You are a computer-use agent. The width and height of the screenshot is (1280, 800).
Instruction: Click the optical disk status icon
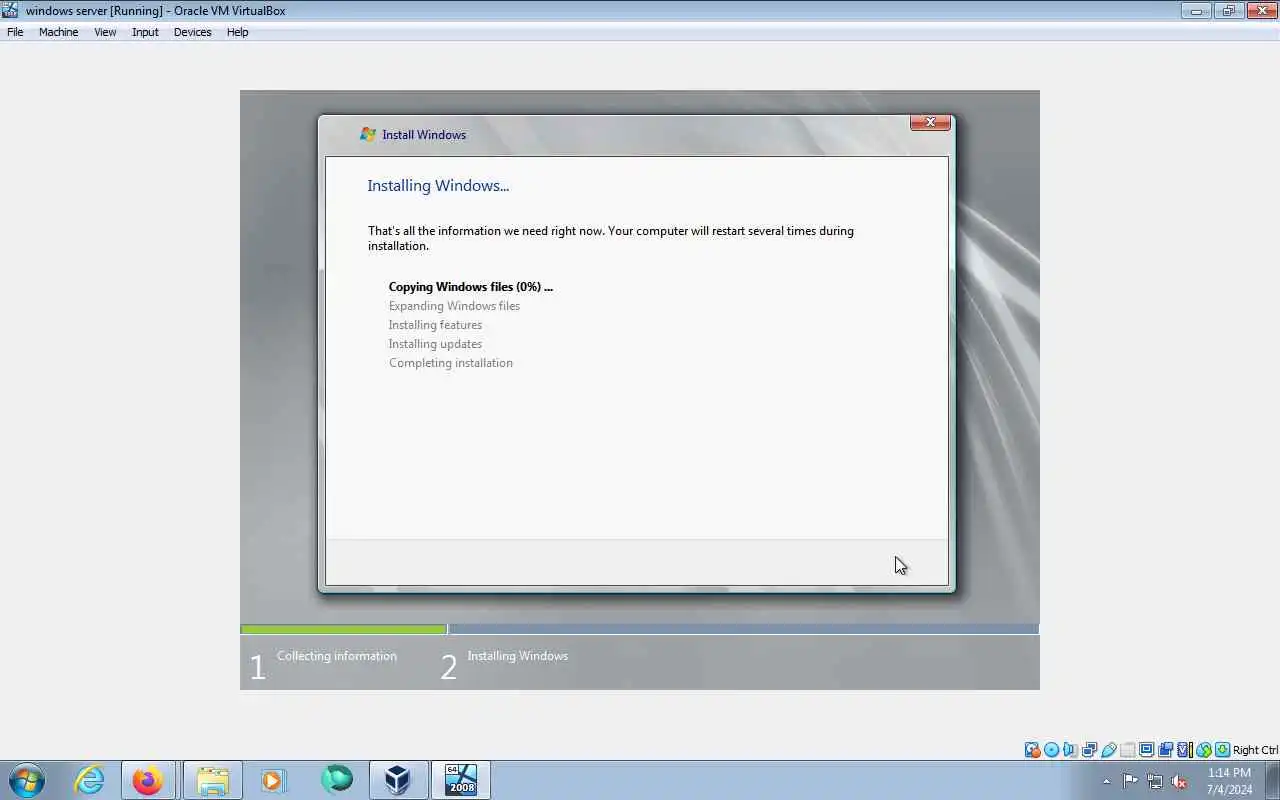tap(1051, 750)
